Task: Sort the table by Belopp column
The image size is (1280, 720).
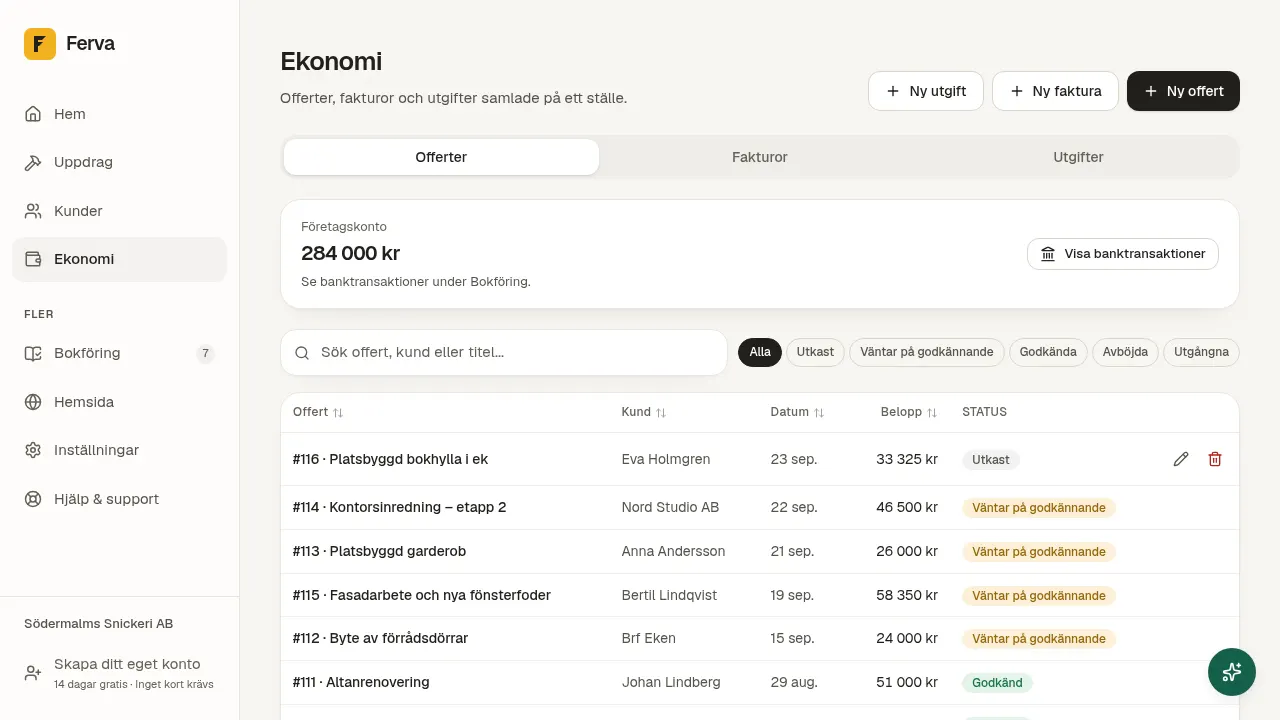Action: [909, 412]
